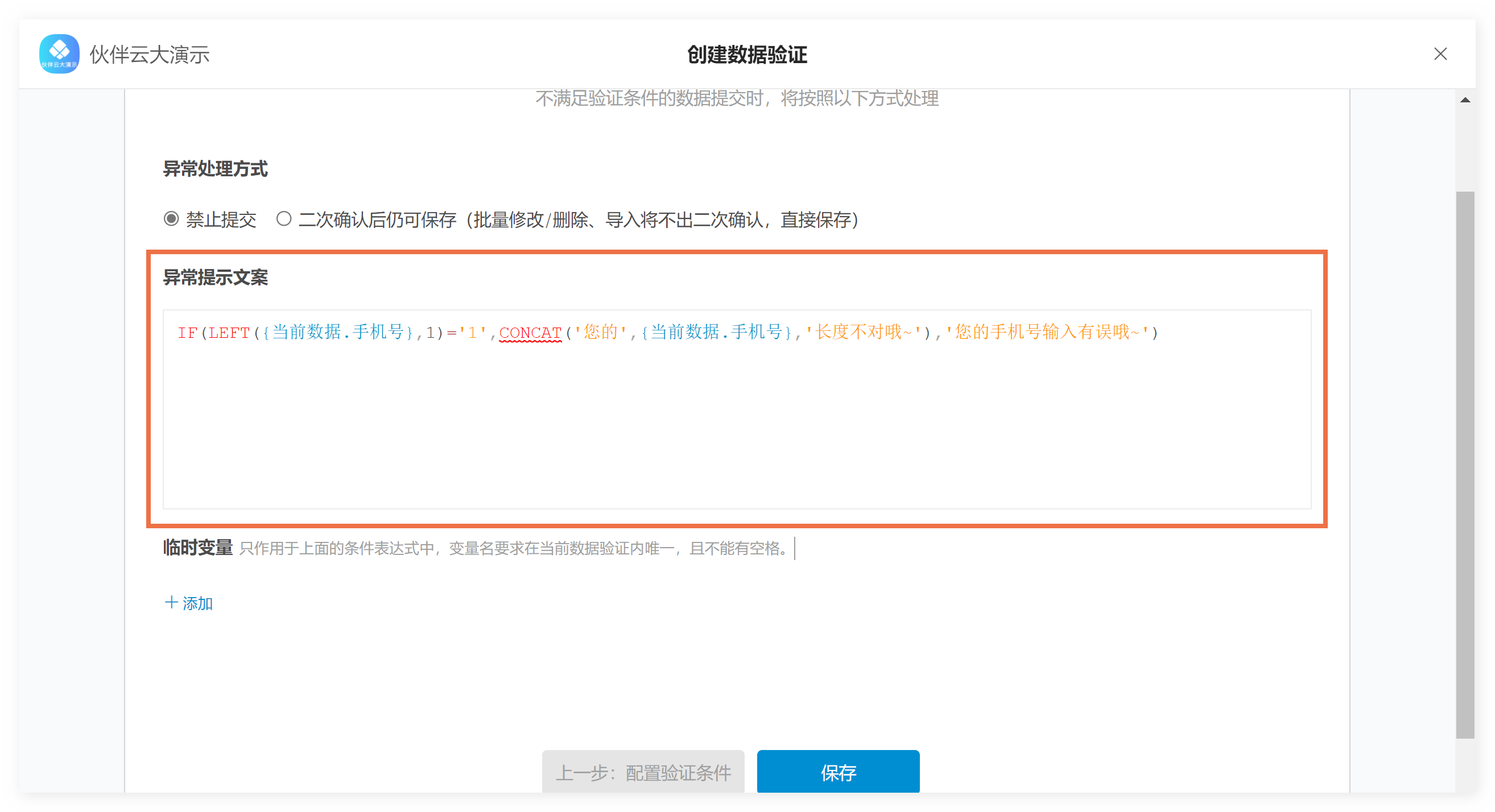Click the '长度不对哦~' string literal
Image resolution: width=1495 pixels, height=812 pixels.
point(863,333)
